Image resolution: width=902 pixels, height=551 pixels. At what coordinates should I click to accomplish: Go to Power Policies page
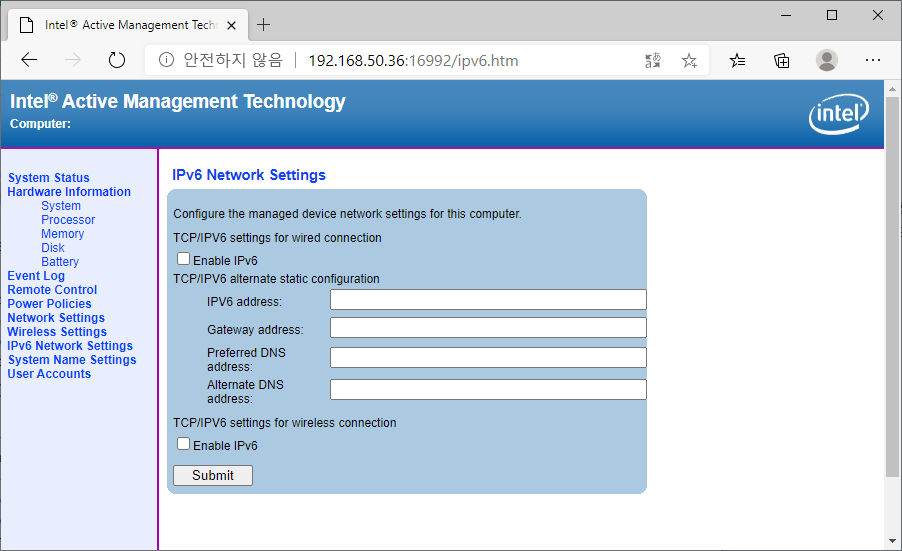49,304
